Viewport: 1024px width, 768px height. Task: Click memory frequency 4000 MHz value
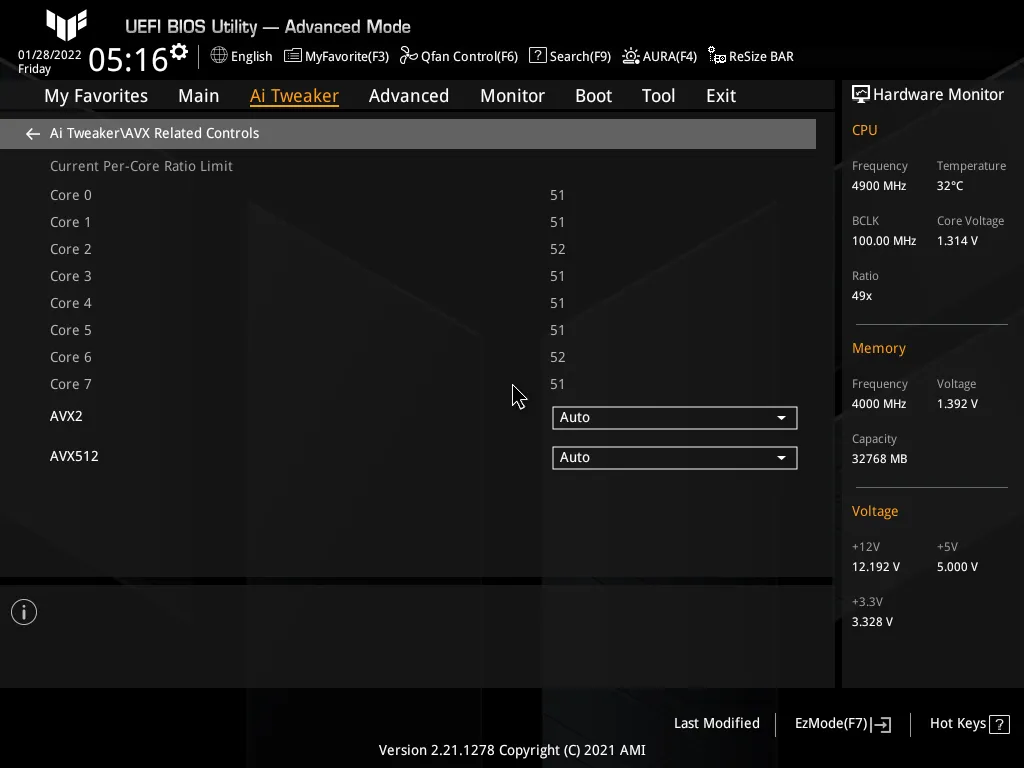click(878, 404)
